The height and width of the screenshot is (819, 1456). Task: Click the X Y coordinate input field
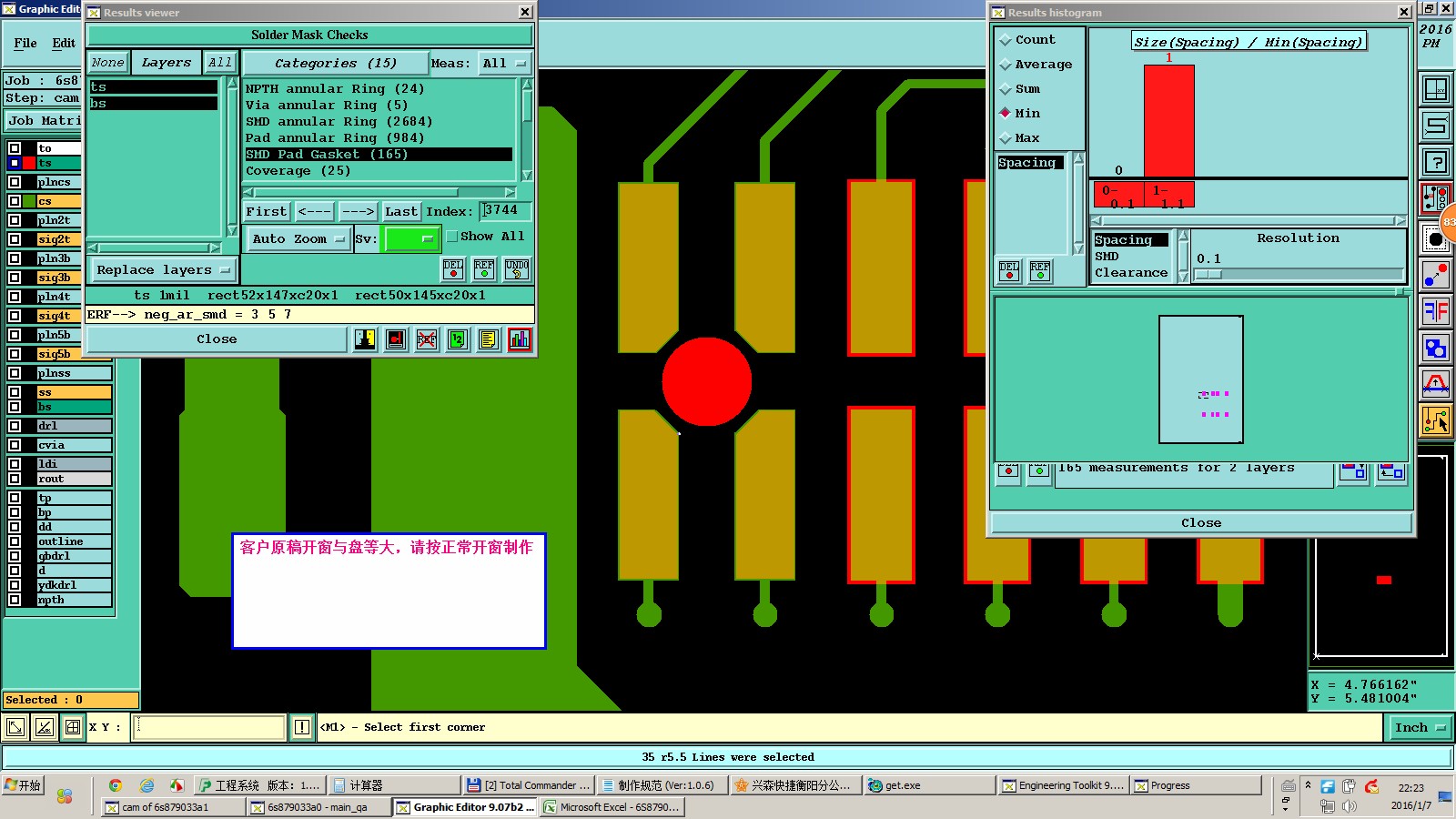point(209,727)
